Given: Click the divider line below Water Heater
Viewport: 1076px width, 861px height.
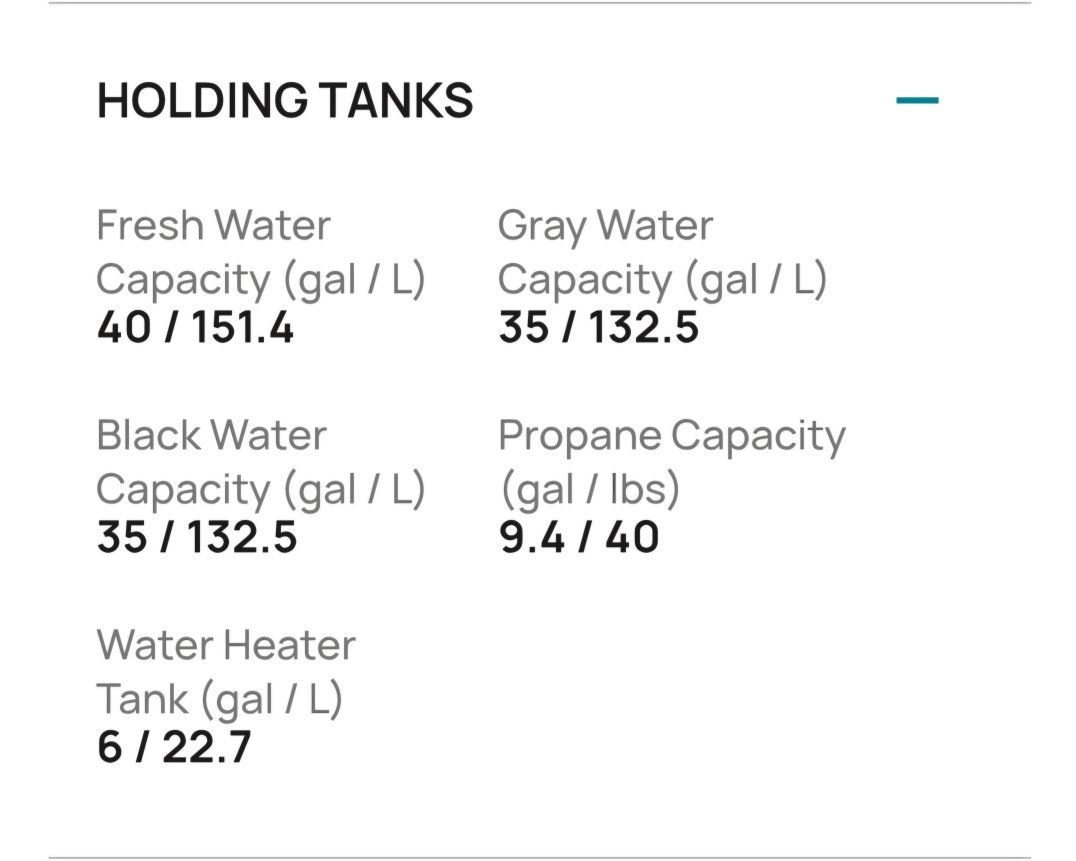Looking at the screenshot, I should tap(538, 857).
